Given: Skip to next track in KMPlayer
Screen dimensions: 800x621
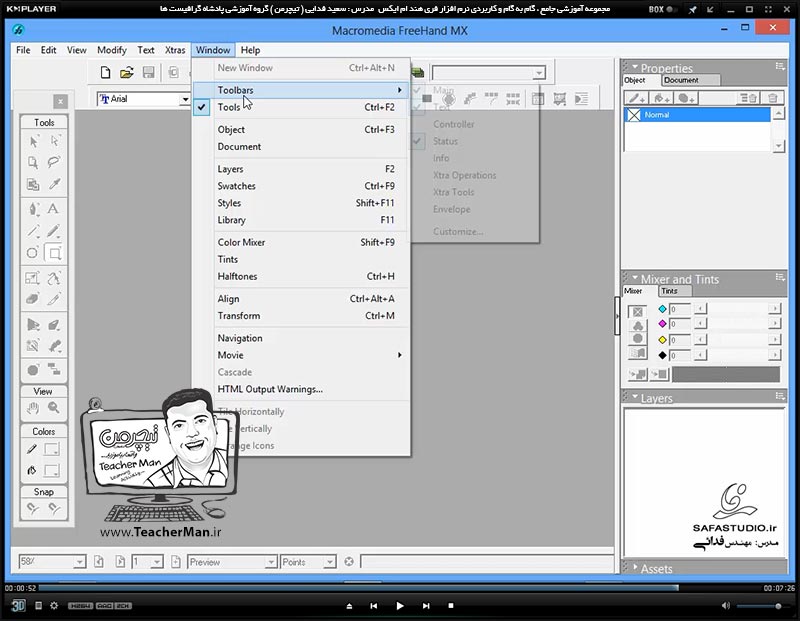Looking at the screenshot, I should [x=426, y=606].
